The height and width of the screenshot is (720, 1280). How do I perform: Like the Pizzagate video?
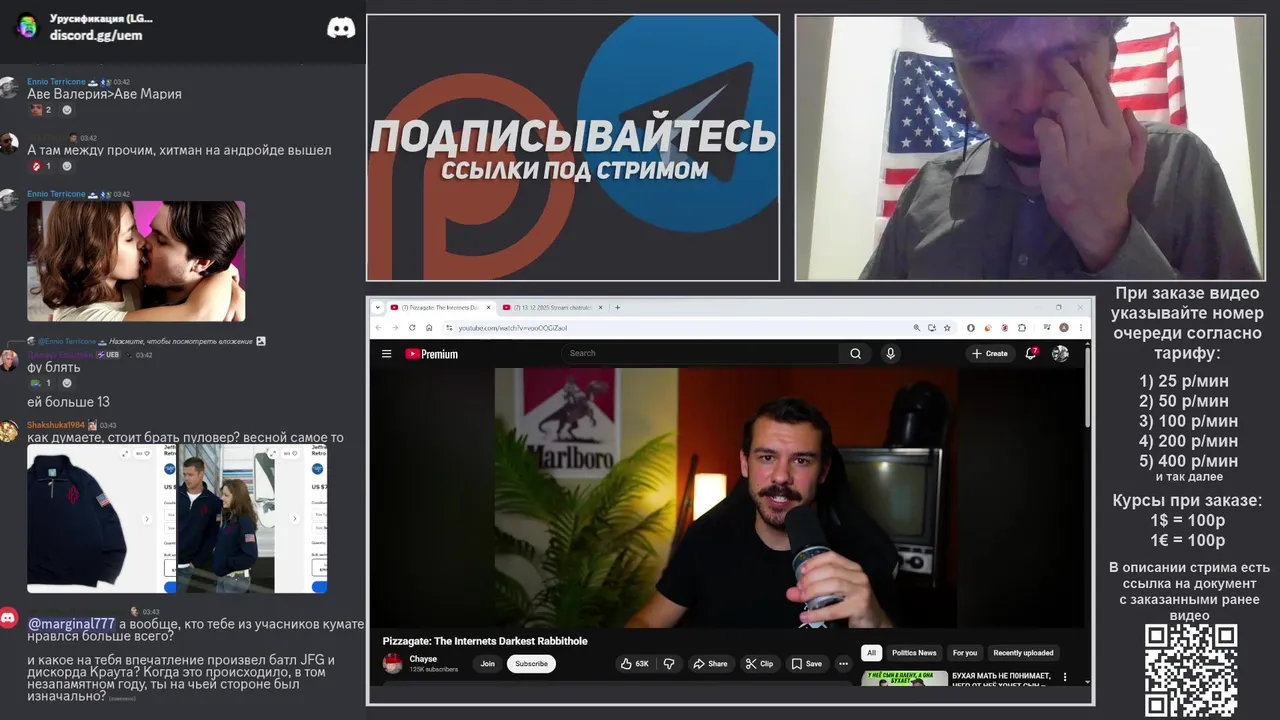pos(634,663)
